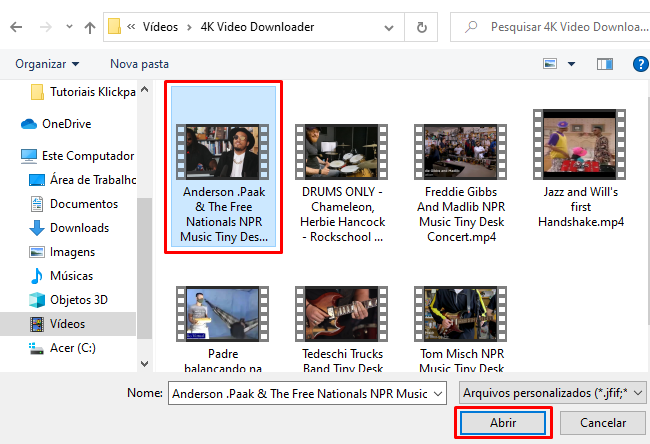Open Acer (C:) drive in sidebar
This screenshot has width=650, height=444.
[x=62, y=348]
